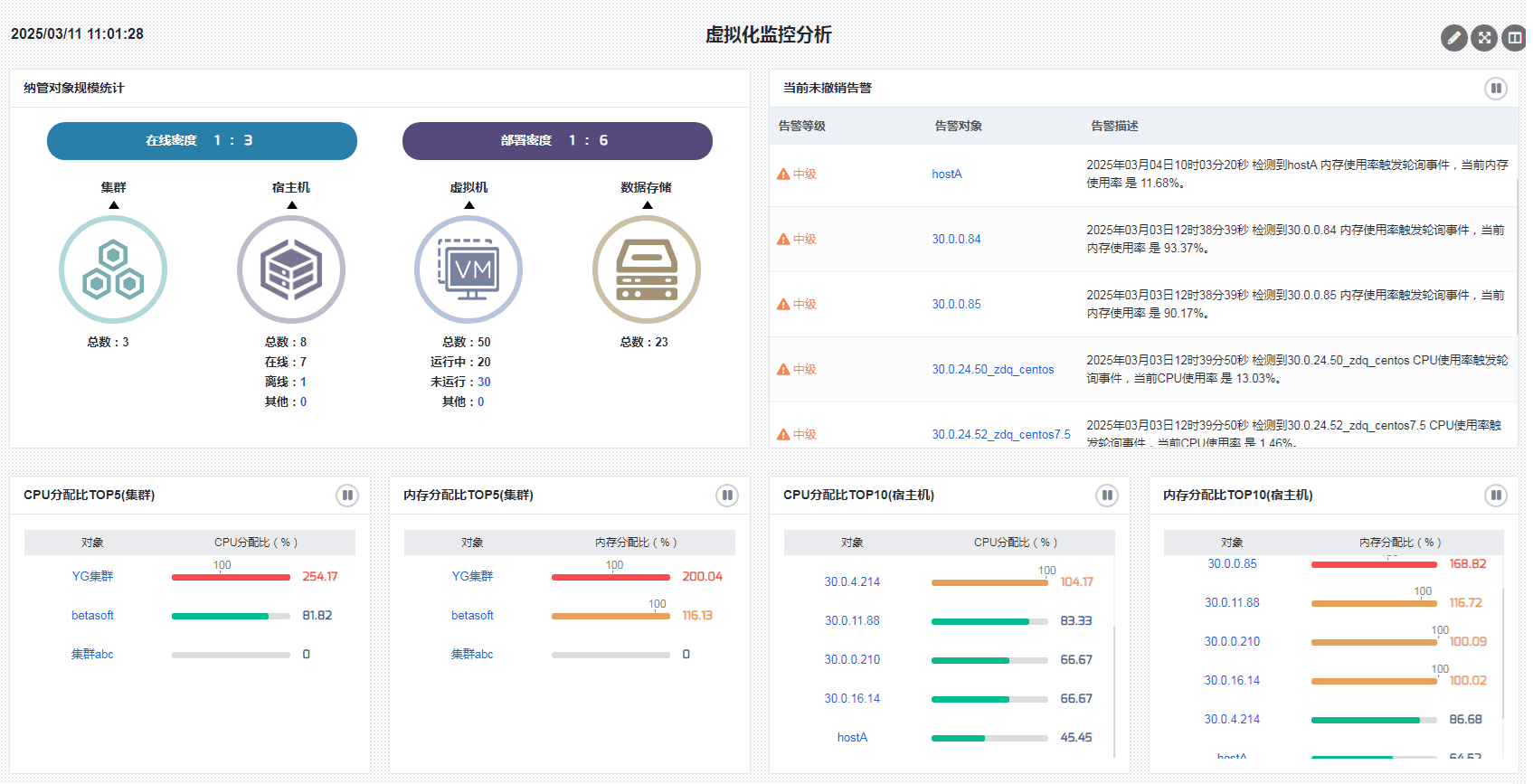Image resolution: width=1533 pixels, height=784 pixels.
Task: Open 30.0.24.50_zdq_centos alert object link
Action: 992,370
